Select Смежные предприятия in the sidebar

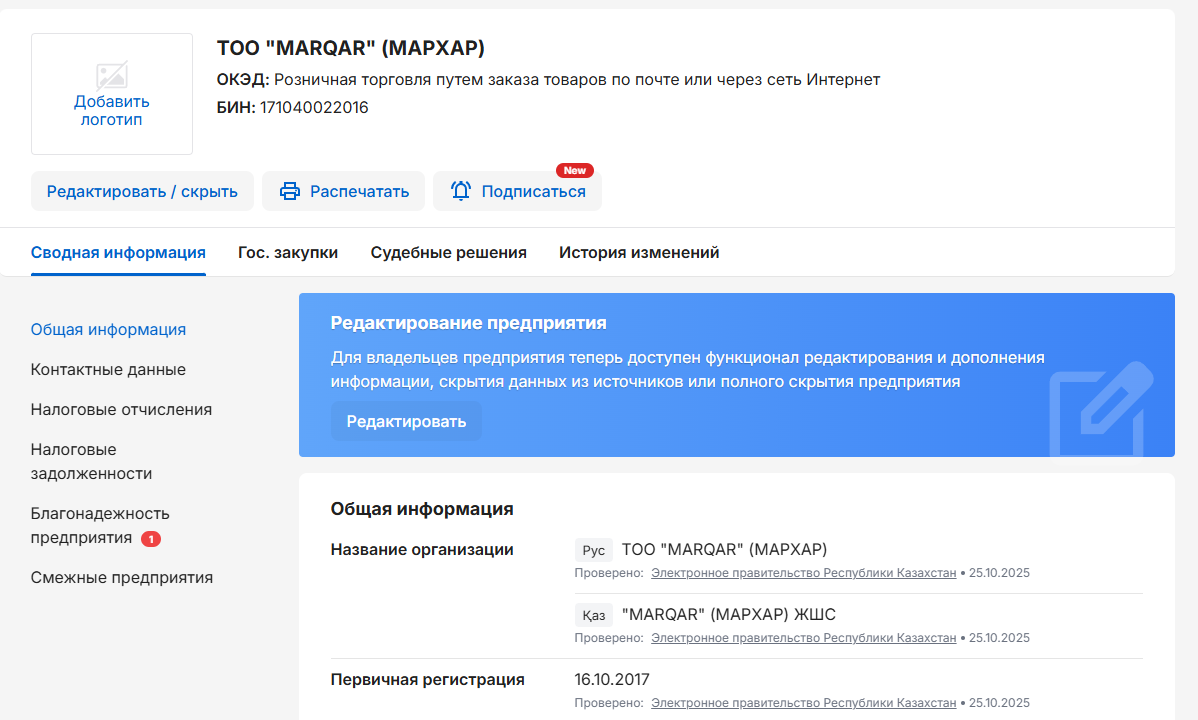tap(121, 577)
